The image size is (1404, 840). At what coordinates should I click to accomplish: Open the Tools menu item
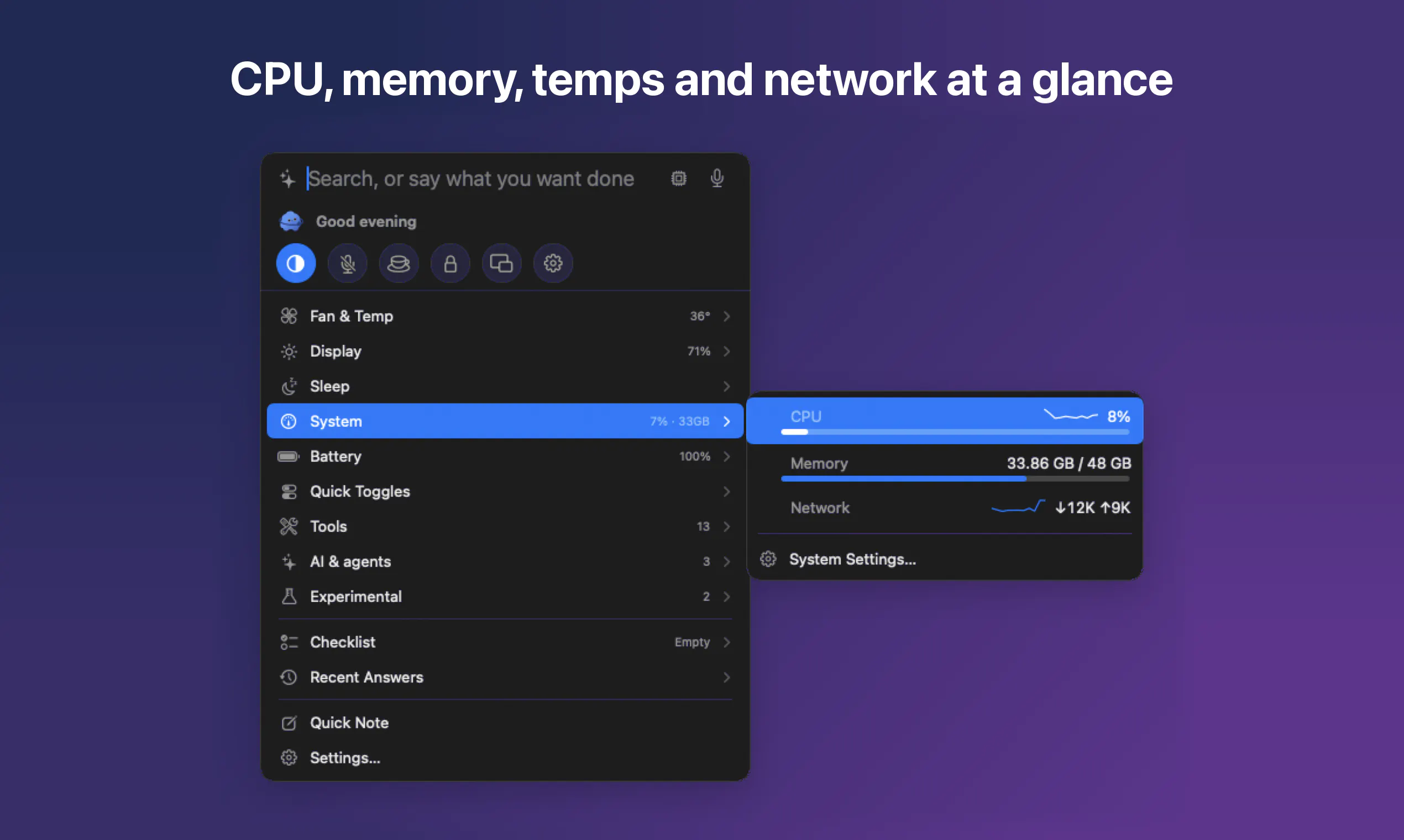tap(505, 527)
